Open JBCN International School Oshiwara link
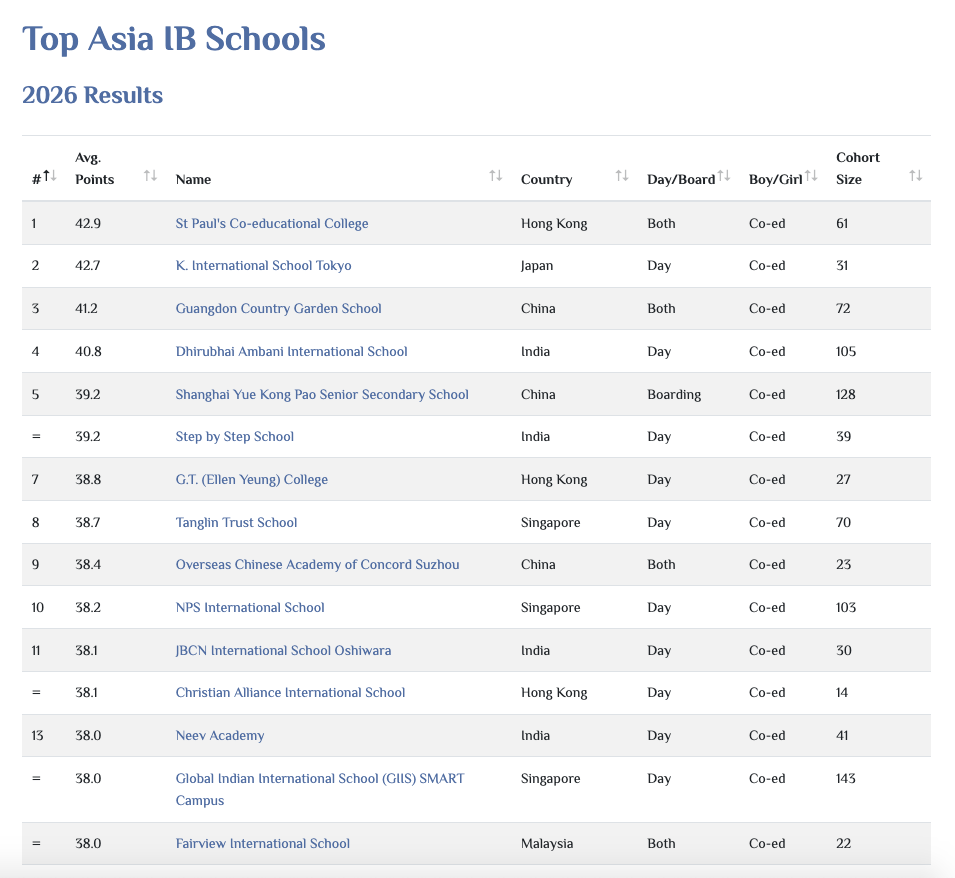Image resolution: width=955 pixels, height=878 pixels. coord(283,650)
